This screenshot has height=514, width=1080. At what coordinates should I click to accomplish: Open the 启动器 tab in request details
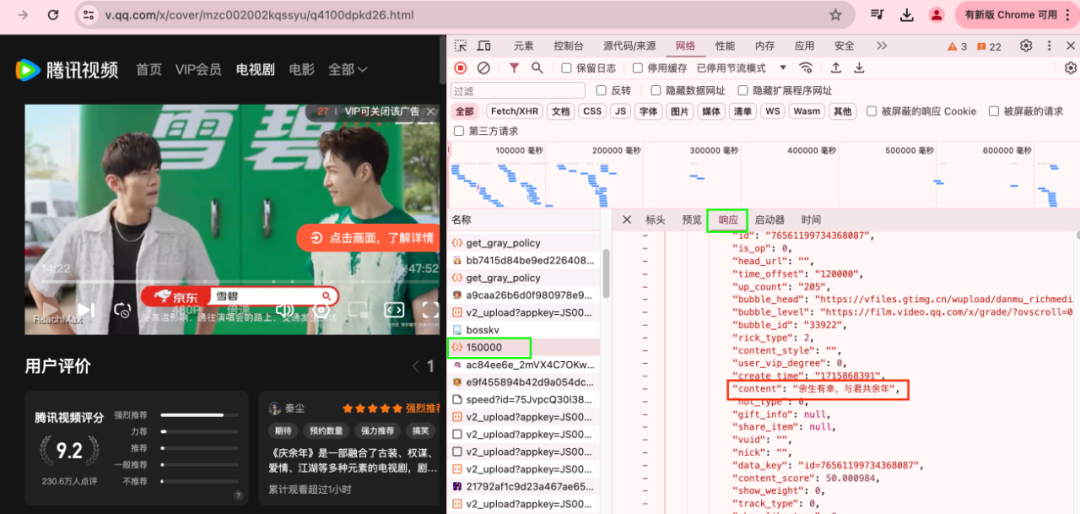click(769, 220)
